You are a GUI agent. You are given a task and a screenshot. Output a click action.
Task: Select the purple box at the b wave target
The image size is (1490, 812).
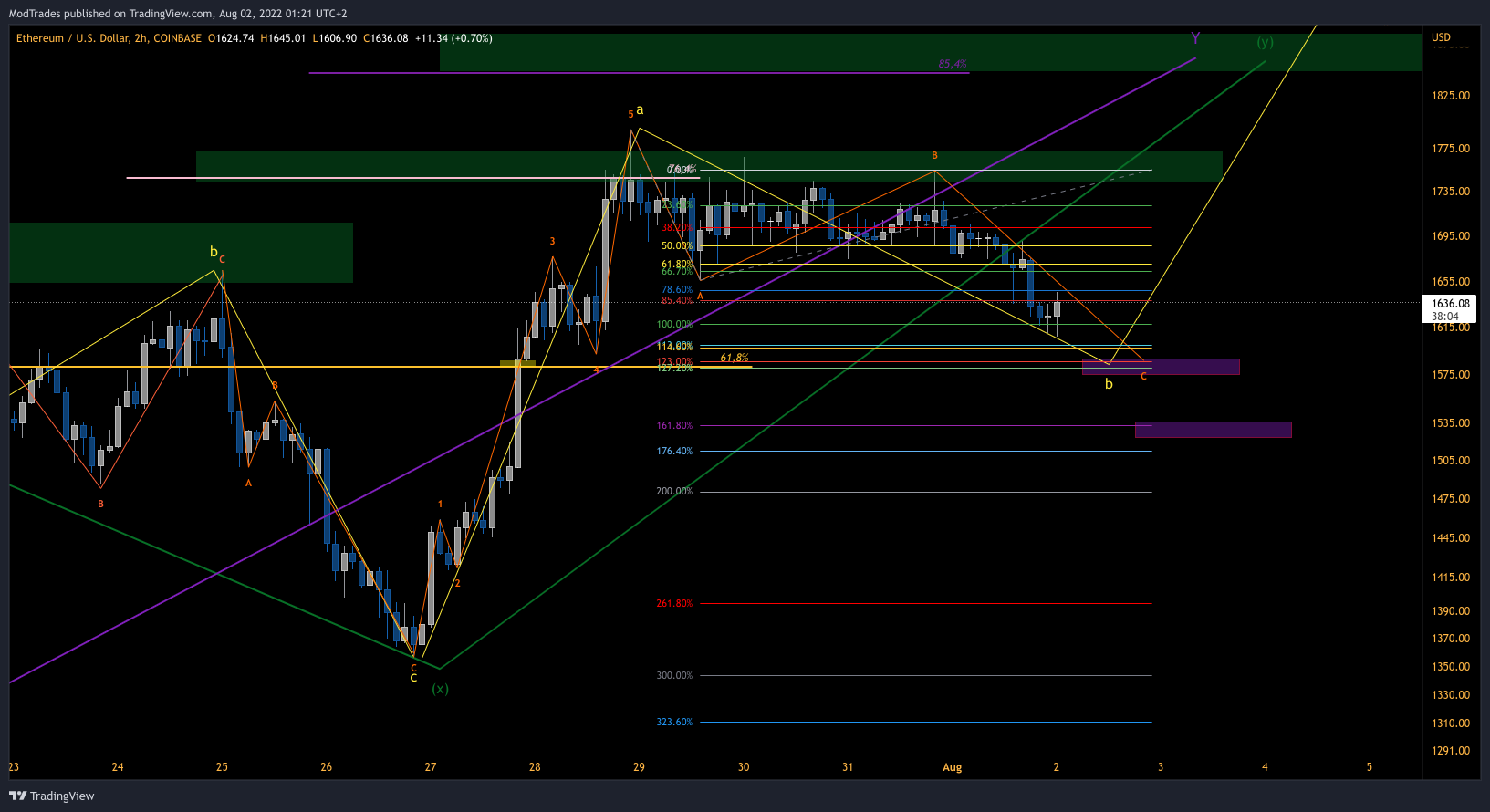pyautogui.click(x=1161, y=367)
